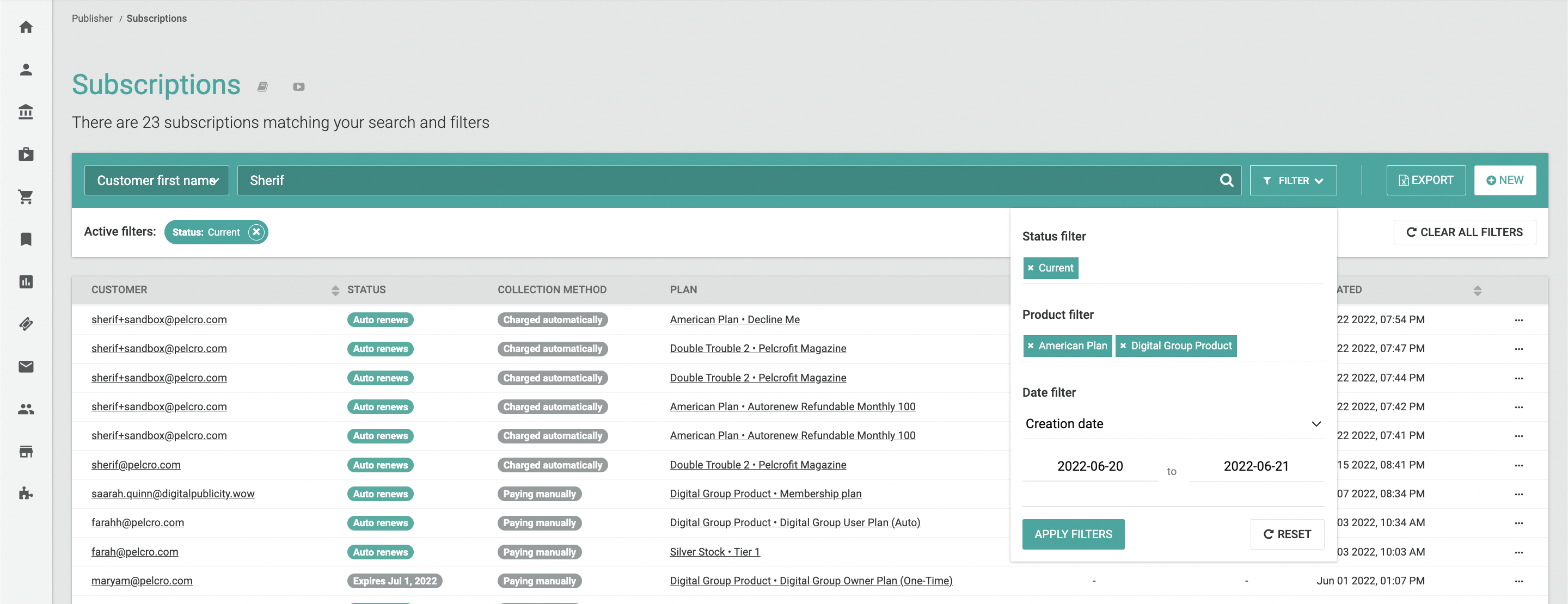Remove American Plan from Product filter
Viewport: 1568px width, 604px height.
[x=1031, y=346]
